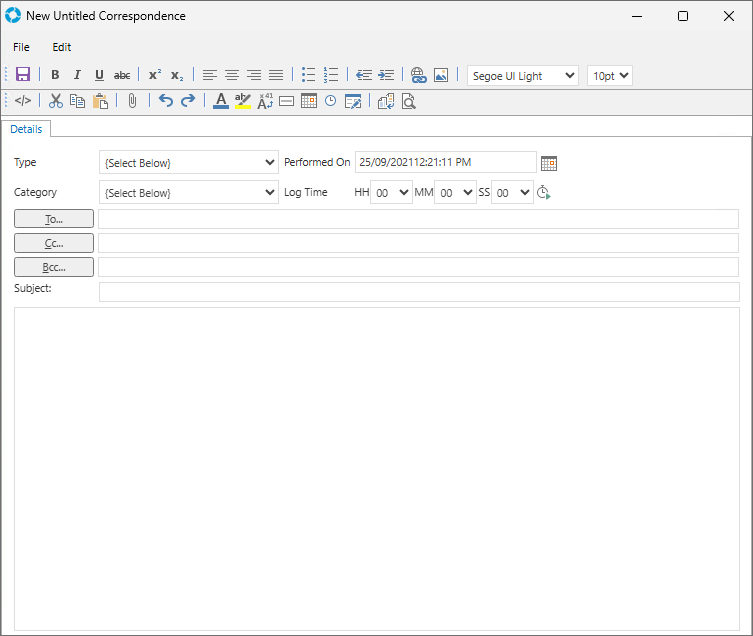This screenshot has height=636, width=753.
Task: Toggle bold formatting
Action: tap(55, 75)
